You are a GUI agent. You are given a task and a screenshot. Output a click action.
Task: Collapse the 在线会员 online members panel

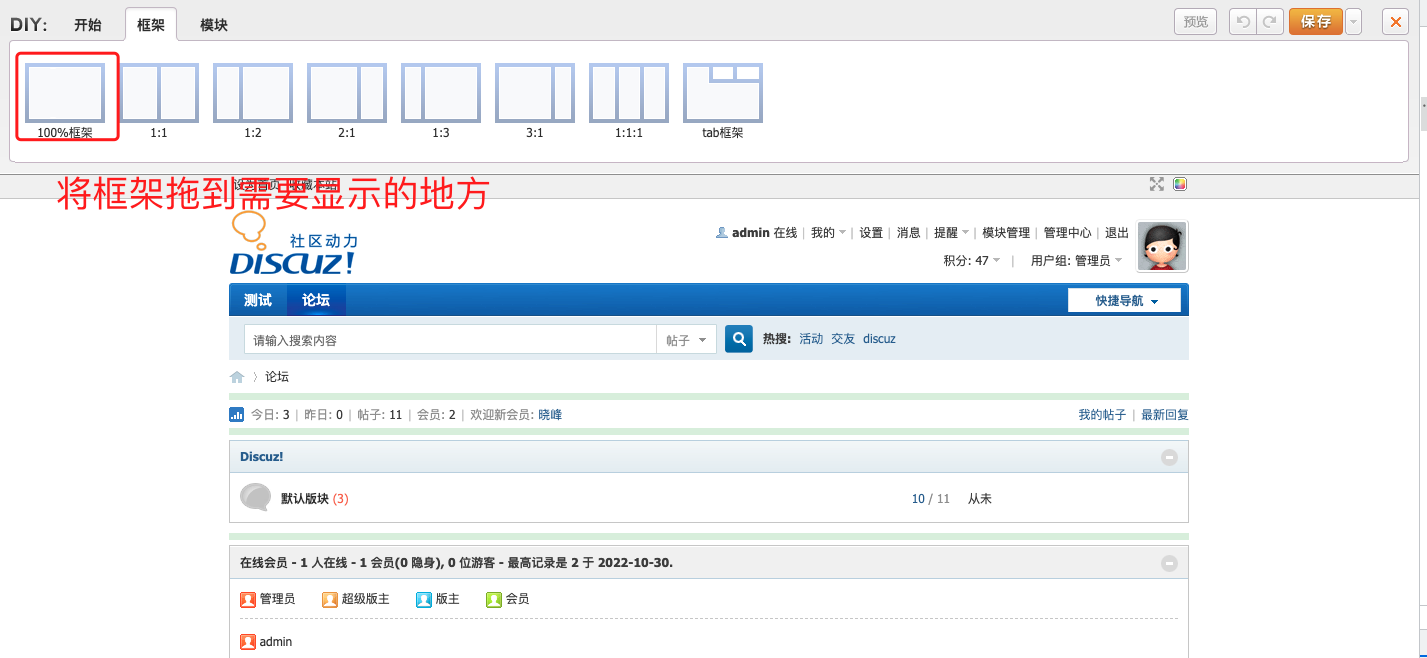pos(1169,563)
